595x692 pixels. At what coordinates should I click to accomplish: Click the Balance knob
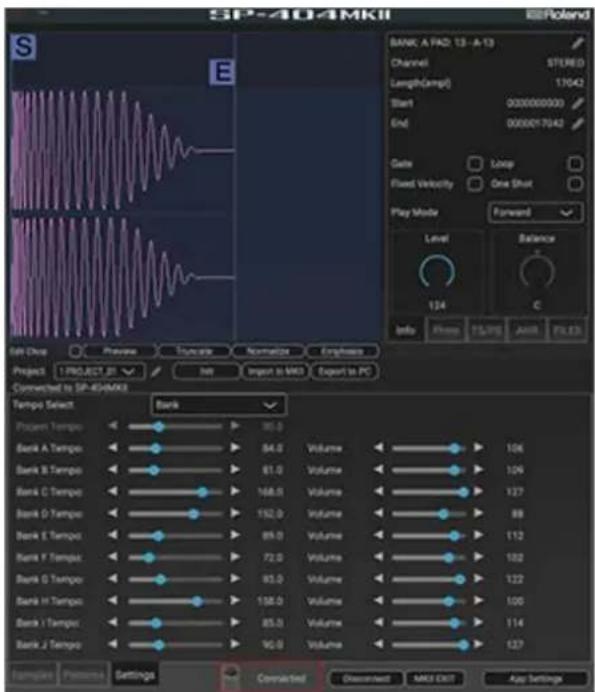pos(537,271)
